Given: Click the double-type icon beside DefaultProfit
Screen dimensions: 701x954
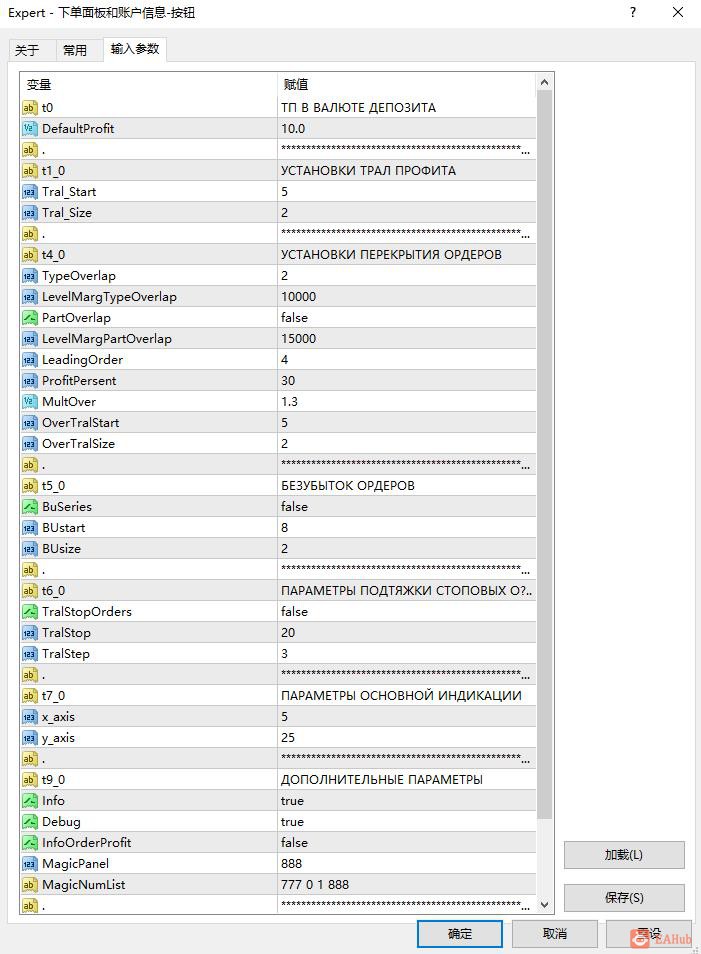Looking at the screenshot, I should (29, 128).
